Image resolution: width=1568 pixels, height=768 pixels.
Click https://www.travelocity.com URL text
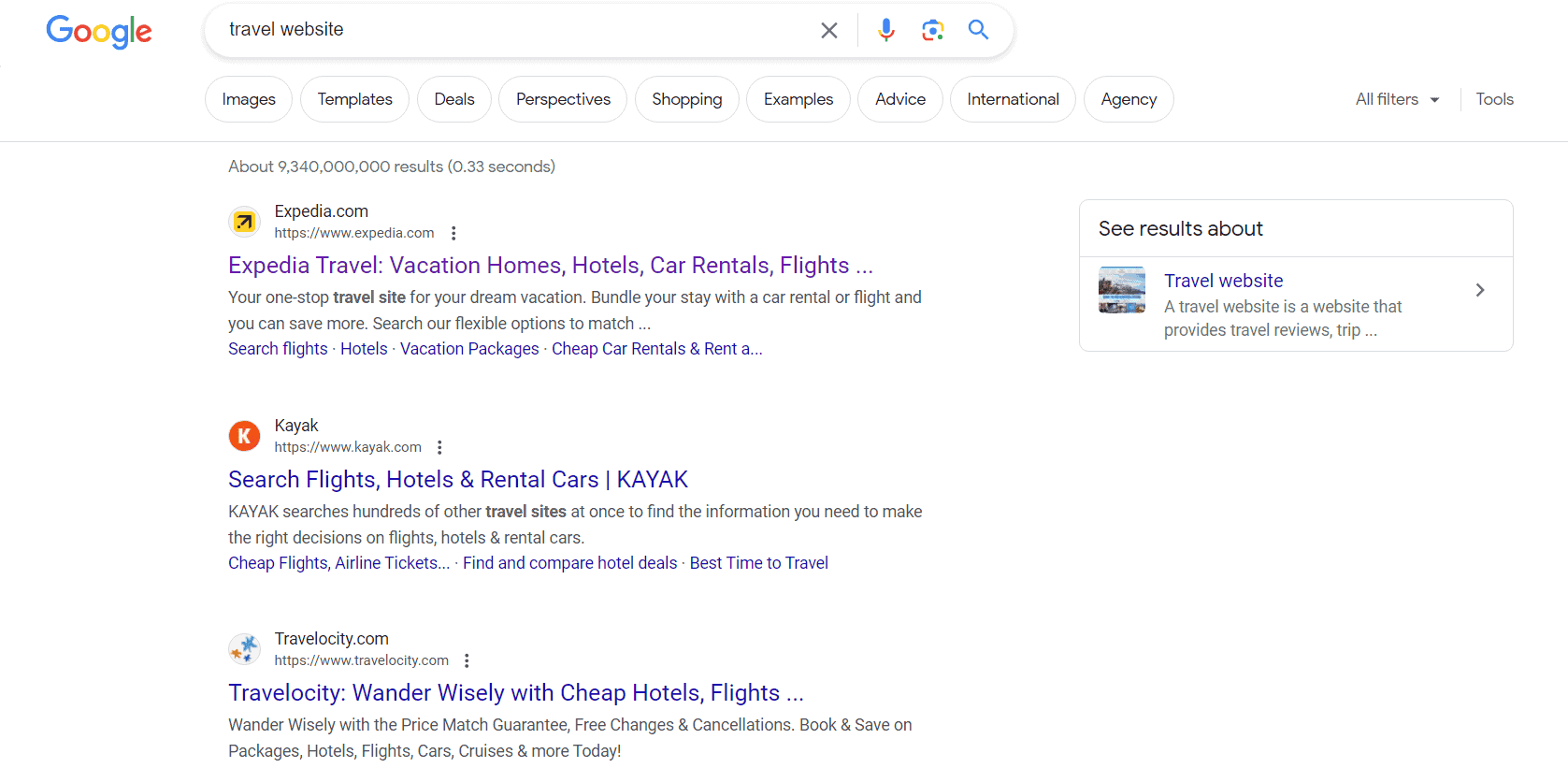click(362, 660)
